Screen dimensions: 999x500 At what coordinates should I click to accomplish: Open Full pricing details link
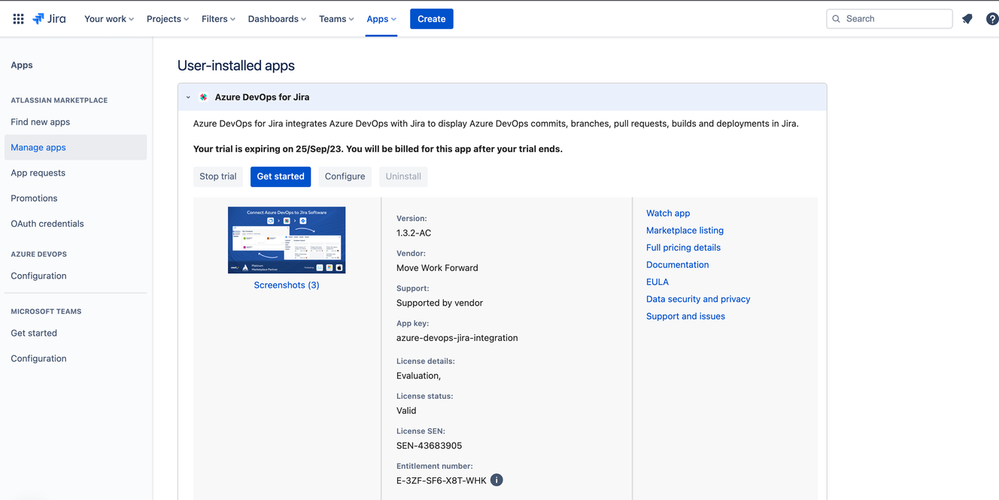(683, 248)
